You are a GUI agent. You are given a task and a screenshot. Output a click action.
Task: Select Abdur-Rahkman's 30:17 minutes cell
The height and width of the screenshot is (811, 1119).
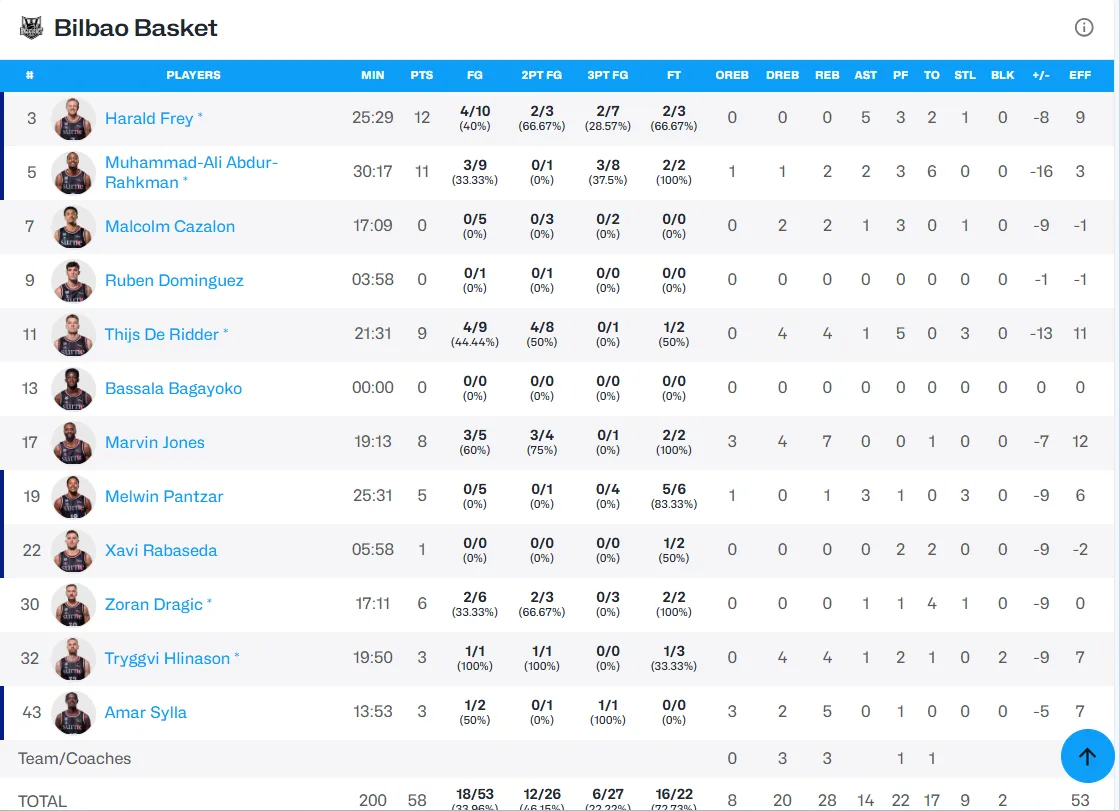point(373,171)
